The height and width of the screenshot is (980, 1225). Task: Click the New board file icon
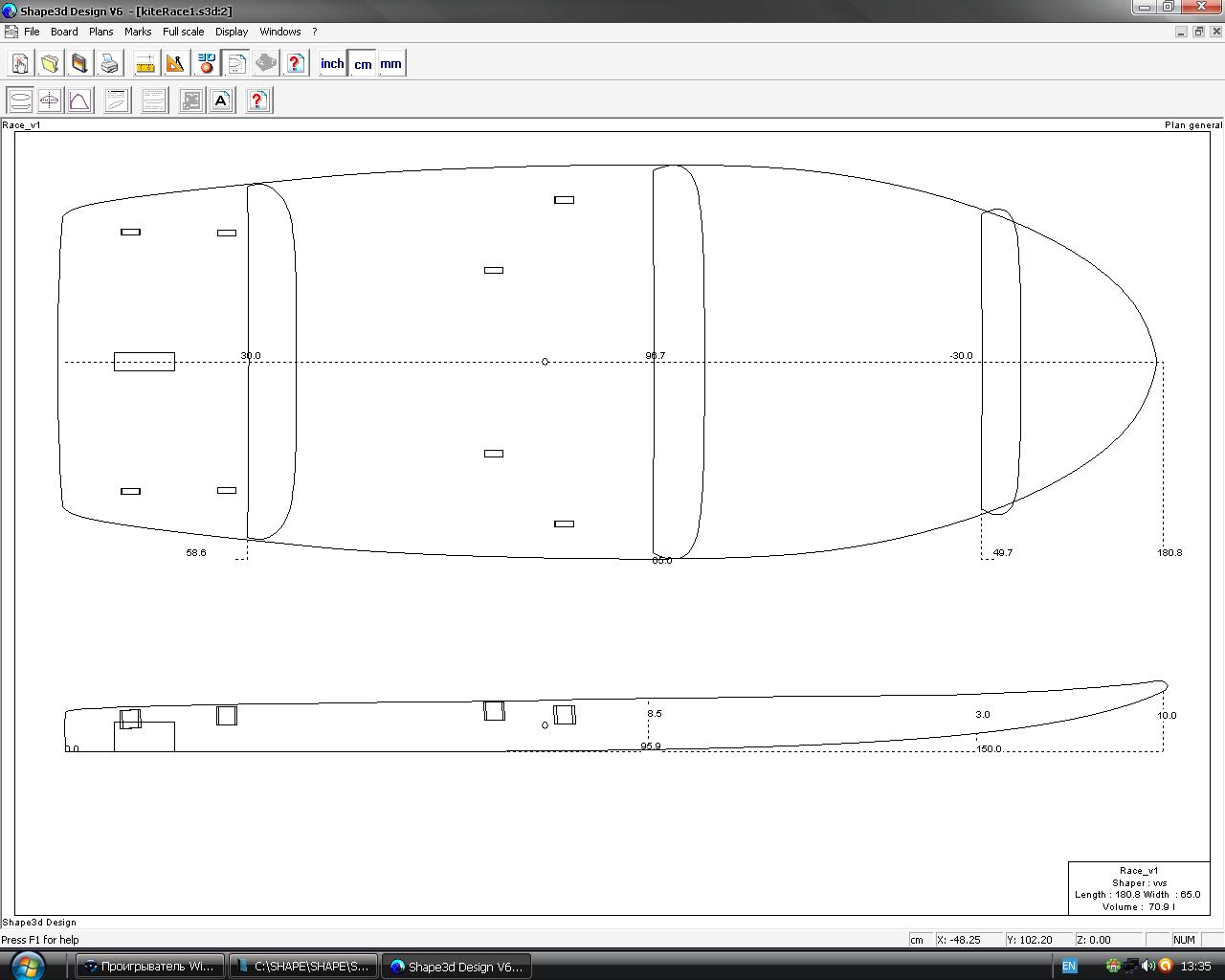point(20,64)
